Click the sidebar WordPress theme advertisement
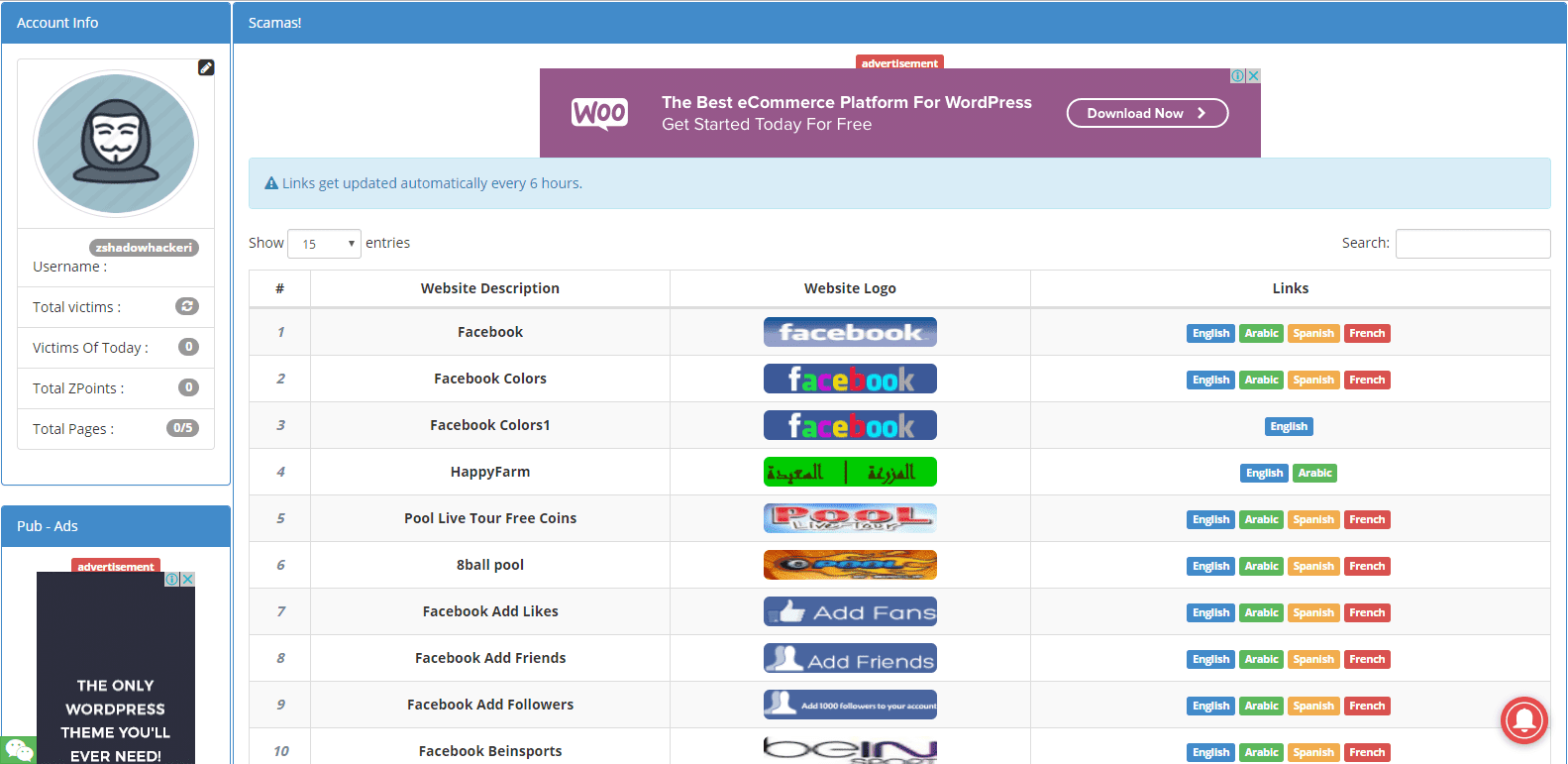 point(116,669)
